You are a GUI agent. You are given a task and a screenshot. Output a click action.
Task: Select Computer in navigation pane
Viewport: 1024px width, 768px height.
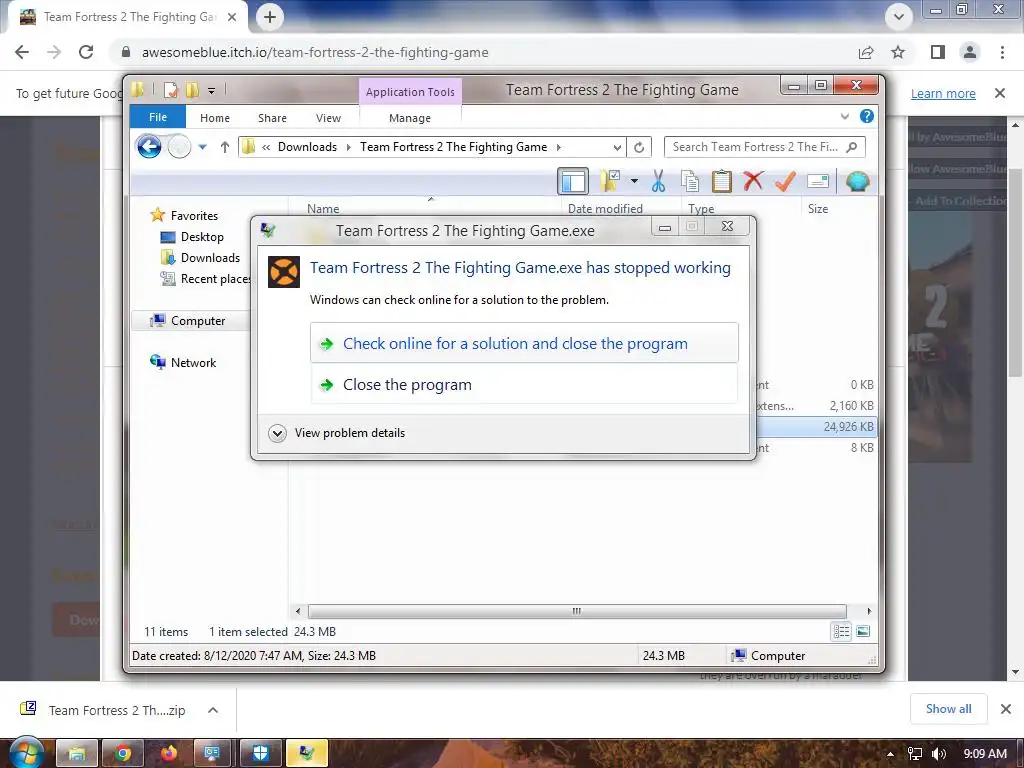tap(189, 321)
